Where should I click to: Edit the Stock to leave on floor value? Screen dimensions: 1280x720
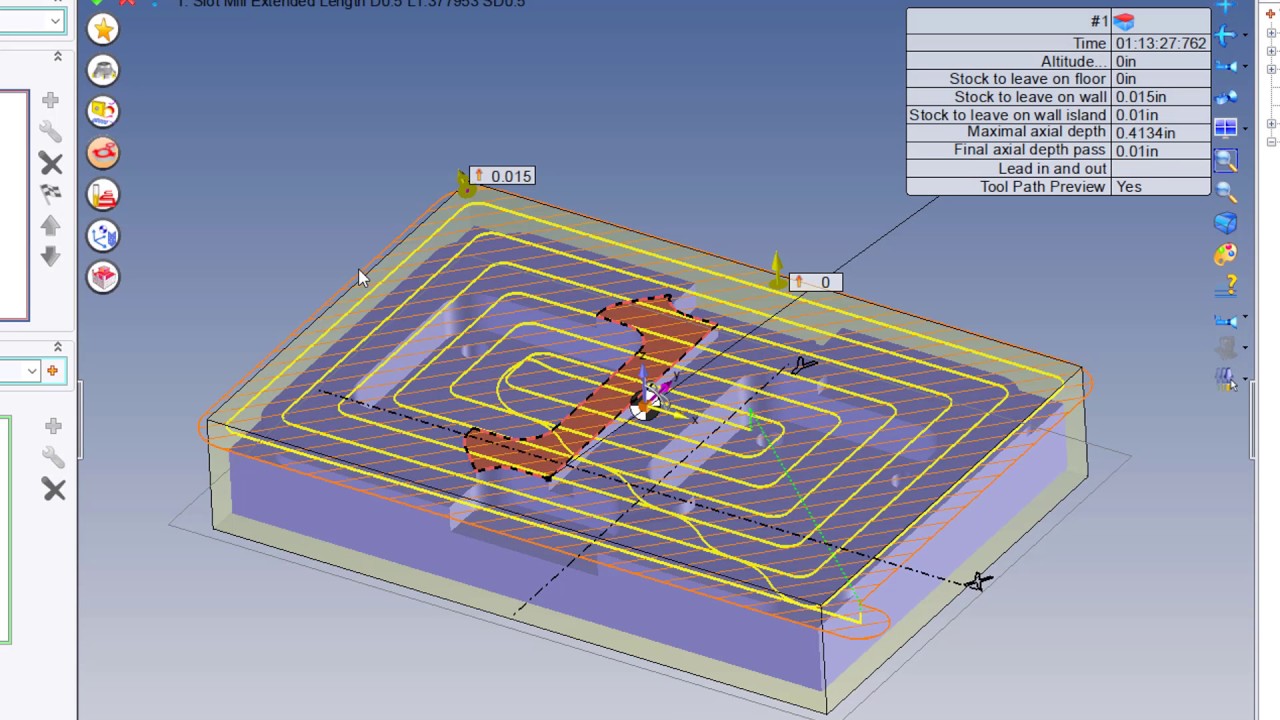1160,79
